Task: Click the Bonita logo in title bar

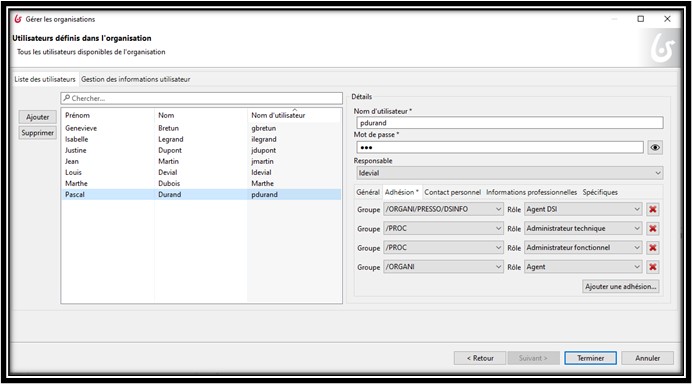Action: point(18,19)
